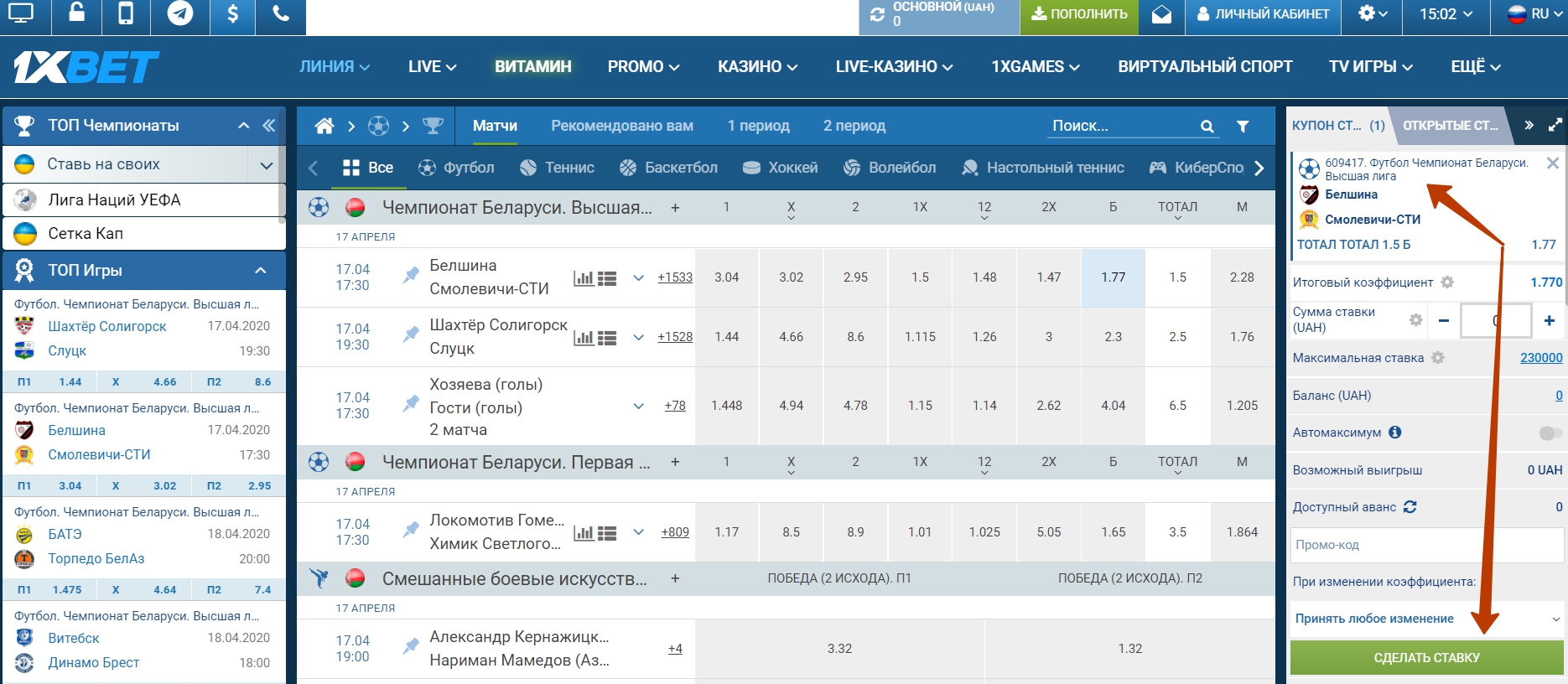Collapse the left sidebar with double chevron
This screenshot has height=684, width=1568.
click(x=268, y=125)
